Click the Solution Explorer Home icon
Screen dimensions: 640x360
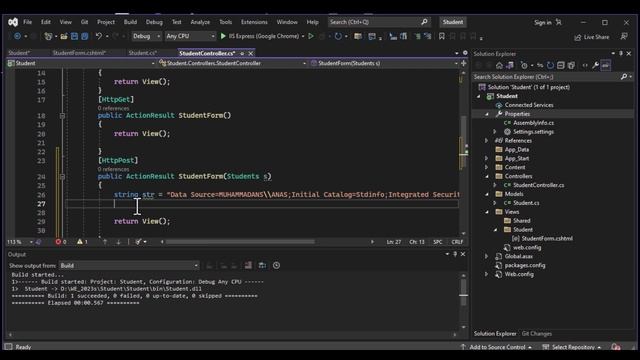[499, 65]
